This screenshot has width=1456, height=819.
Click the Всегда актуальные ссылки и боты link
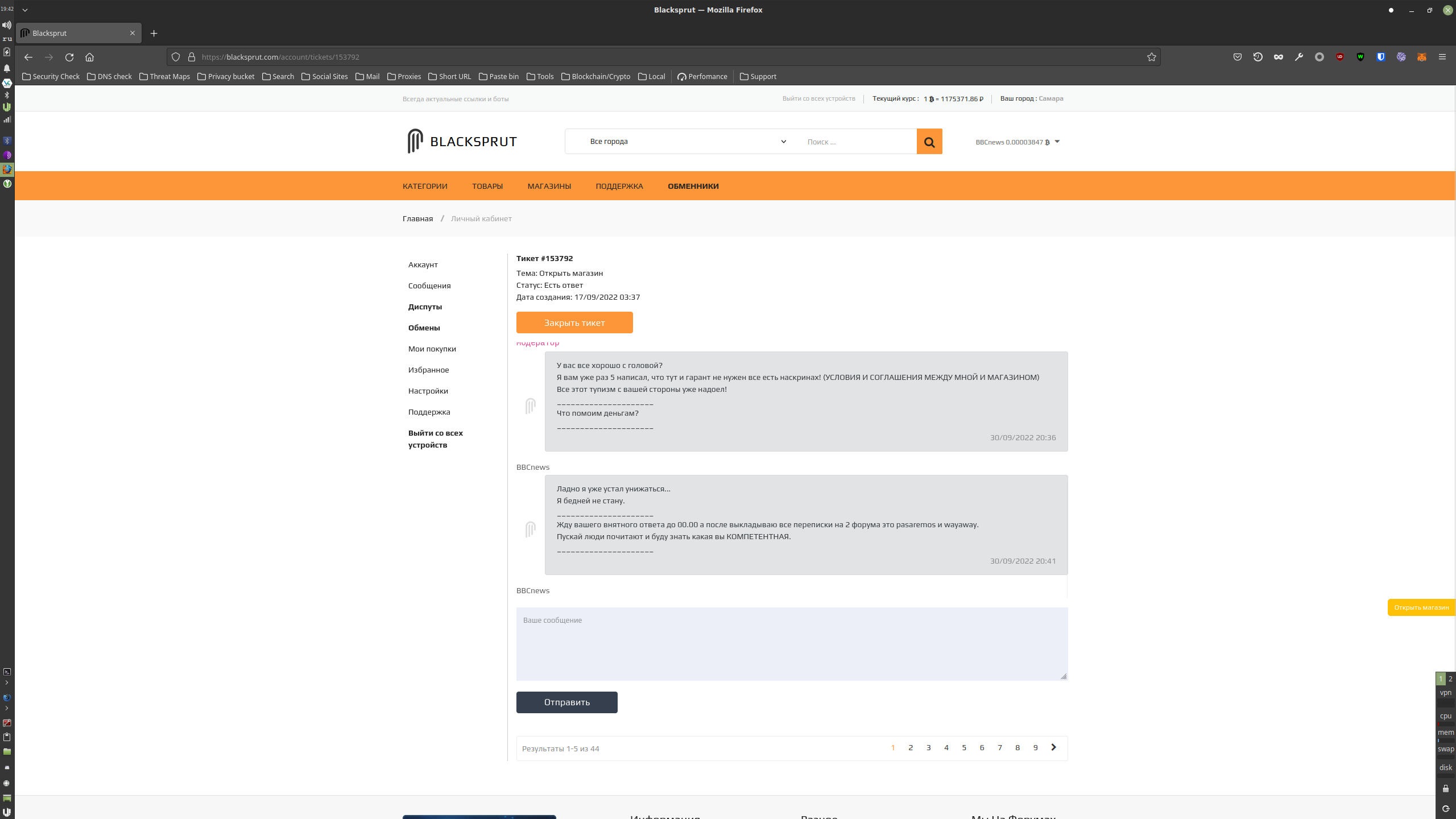coord(456,99)
